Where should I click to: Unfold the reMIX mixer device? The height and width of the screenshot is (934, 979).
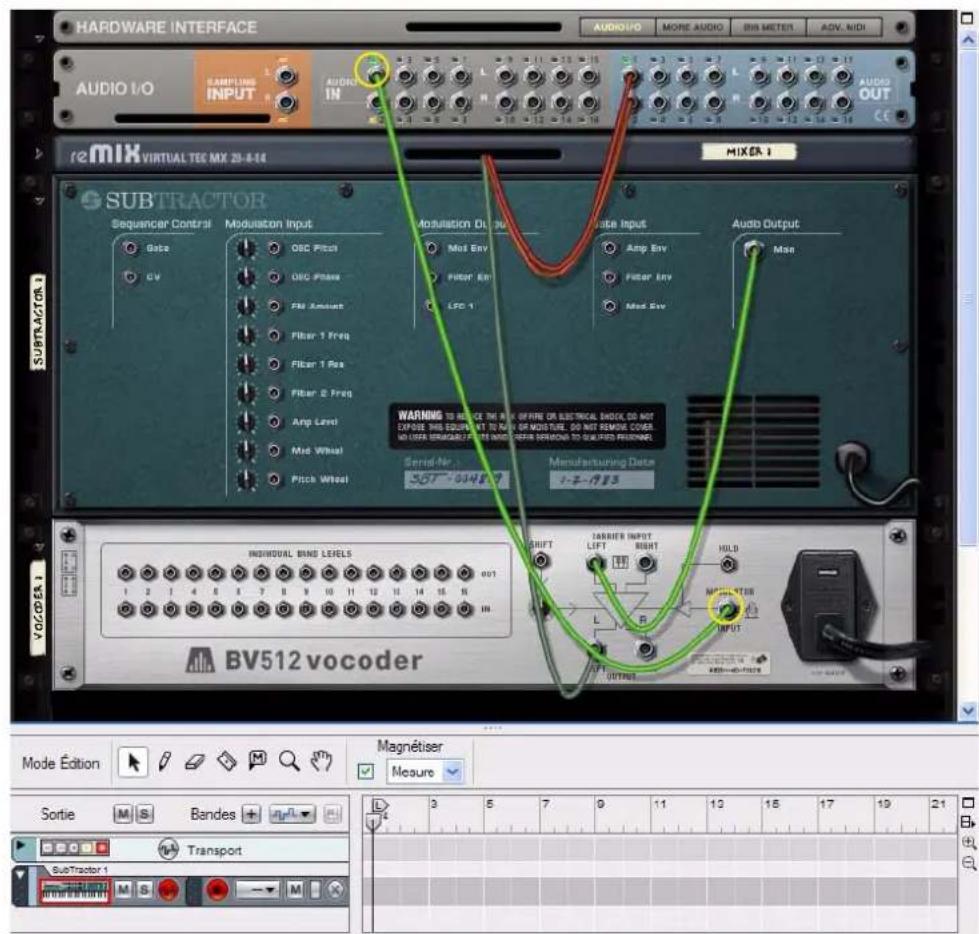coord(39,153)
